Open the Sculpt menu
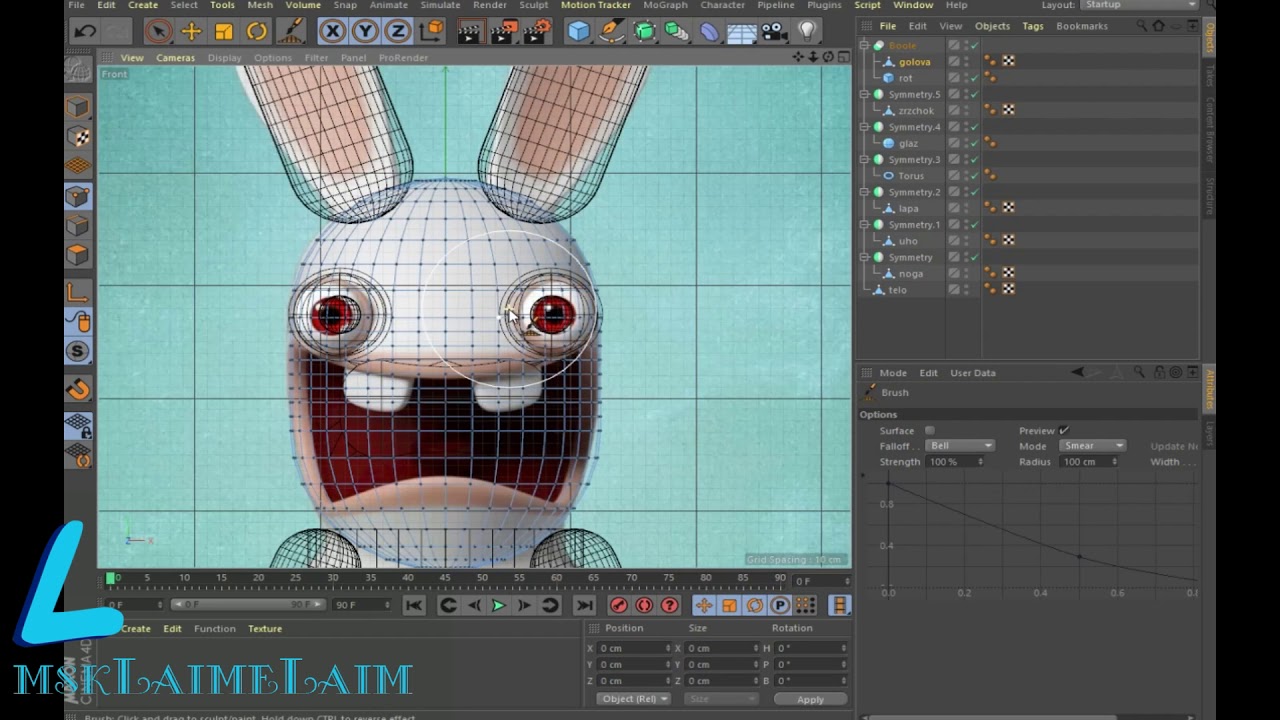 (x=533, y=5)
